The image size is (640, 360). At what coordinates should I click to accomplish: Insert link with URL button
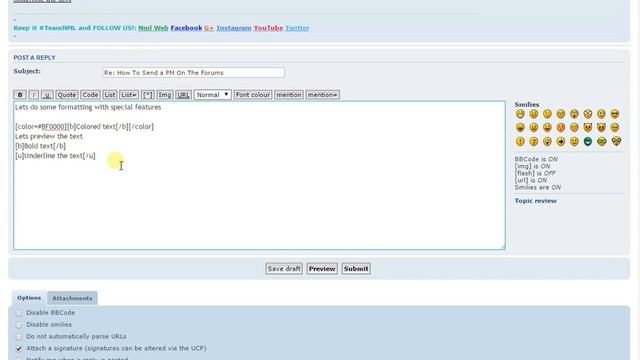(x=184, y=95)
